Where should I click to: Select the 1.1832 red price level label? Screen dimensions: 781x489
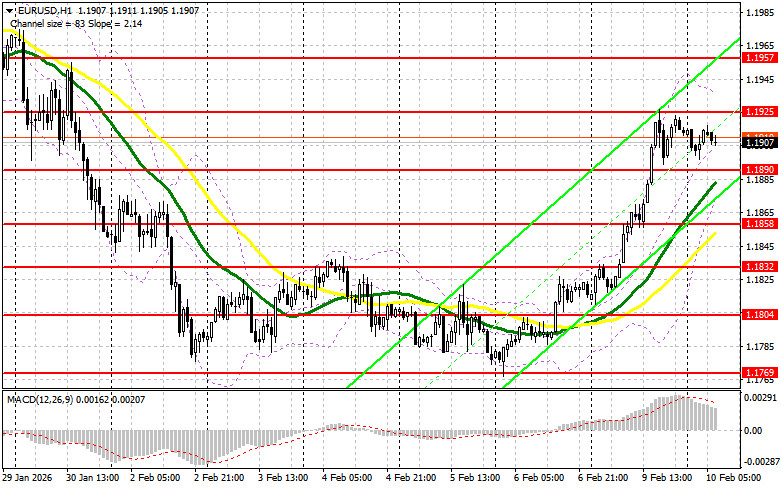[x=760, y=267]
